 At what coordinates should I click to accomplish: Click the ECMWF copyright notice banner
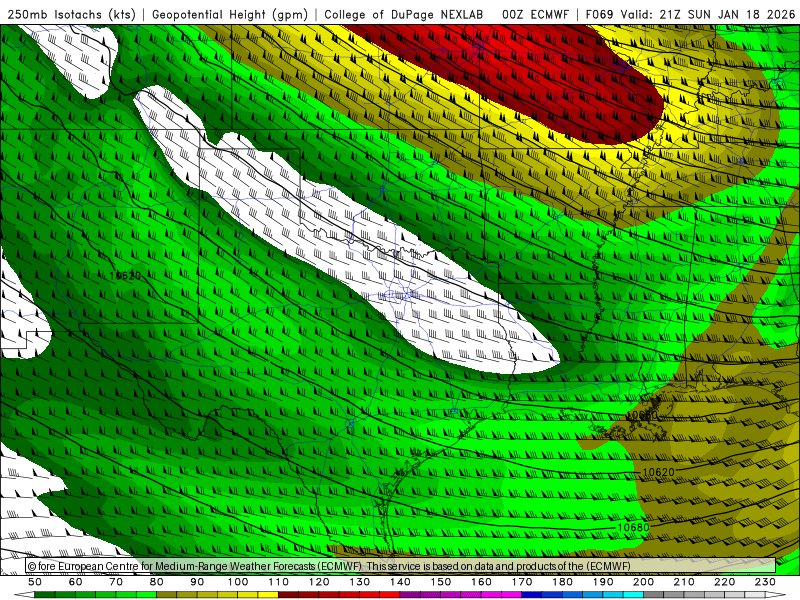point(401,566)
